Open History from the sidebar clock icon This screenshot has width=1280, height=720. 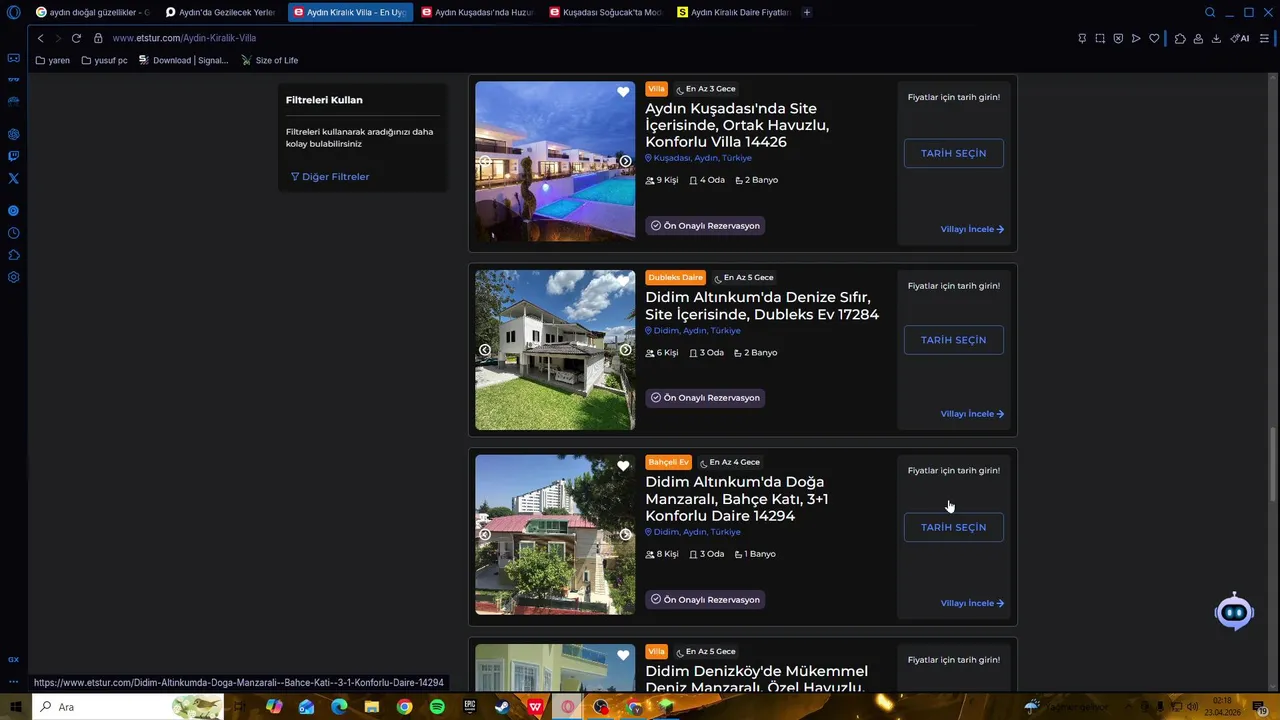(13, 233)
